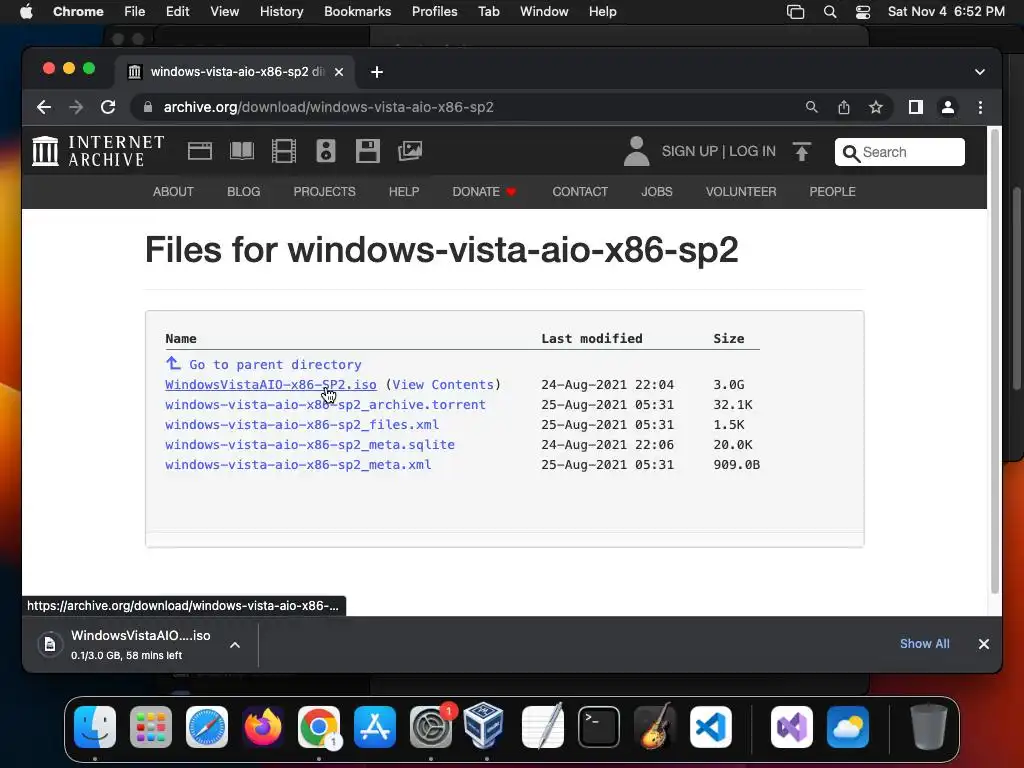Open Terminal from the Dock
Image resolution: width=1024 pixels, height=768 pixels.
point(599,727)
